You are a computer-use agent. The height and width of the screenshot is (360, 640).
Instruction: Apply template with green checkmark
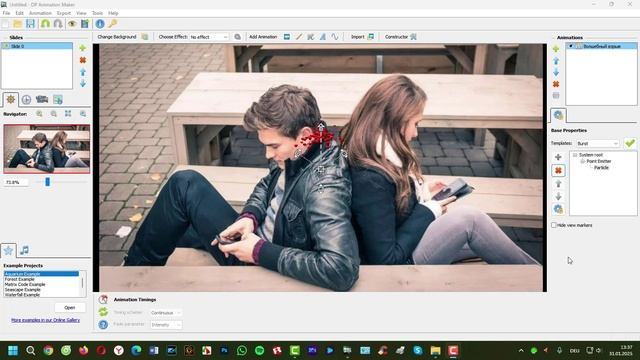pos(630,143)
